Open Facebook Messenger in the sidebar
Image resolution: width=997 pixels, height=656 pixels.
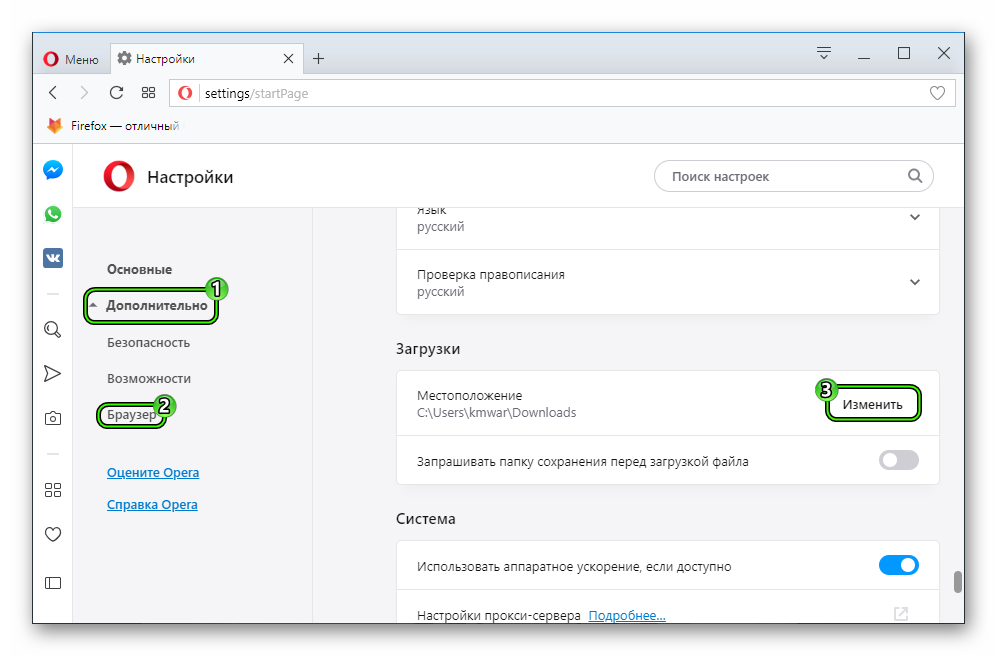pyautogui.click(x=53, y=170)
